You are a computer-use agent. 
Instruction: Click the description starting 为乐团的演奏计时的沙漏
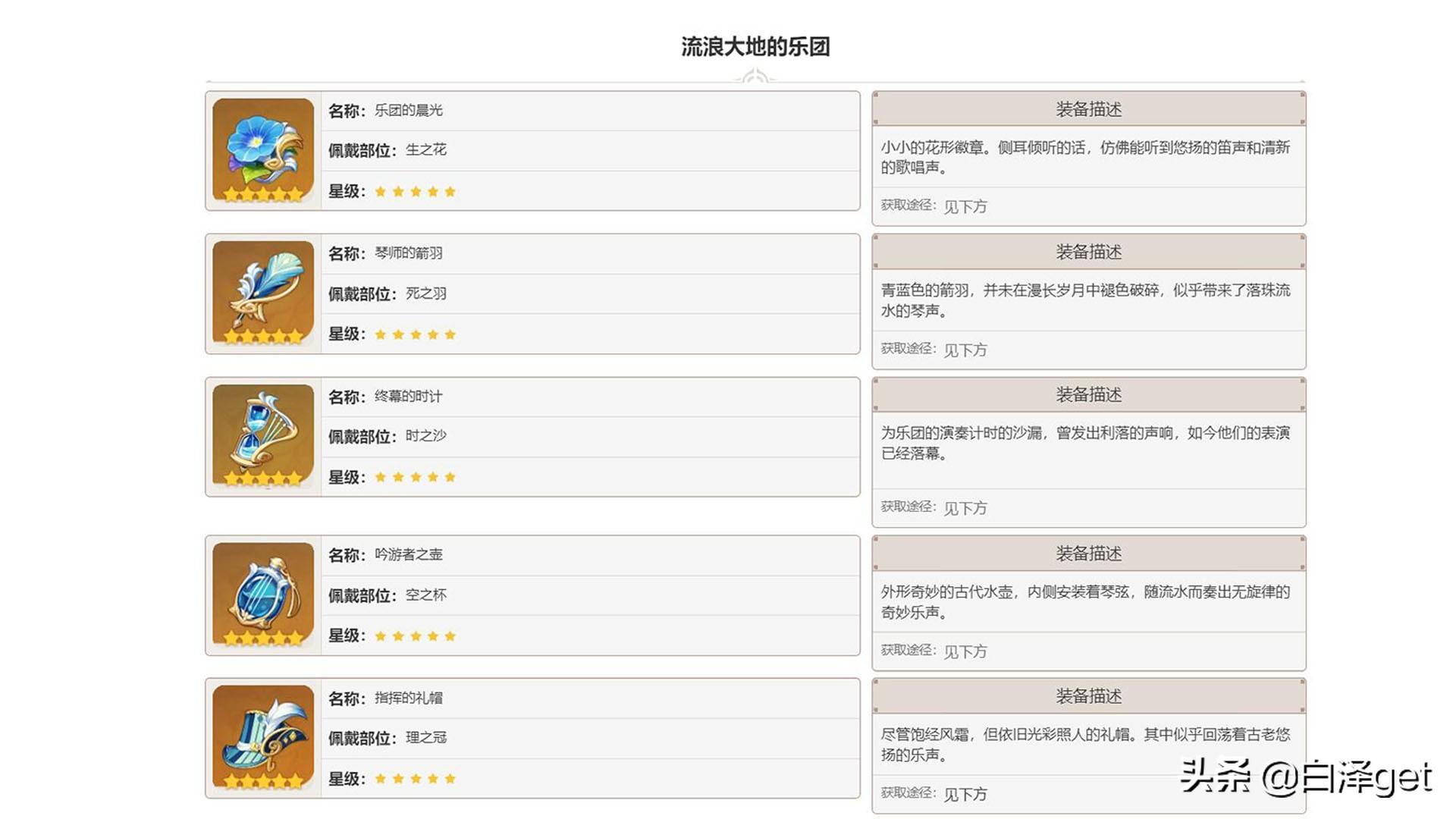click(x=1085, y=443)
